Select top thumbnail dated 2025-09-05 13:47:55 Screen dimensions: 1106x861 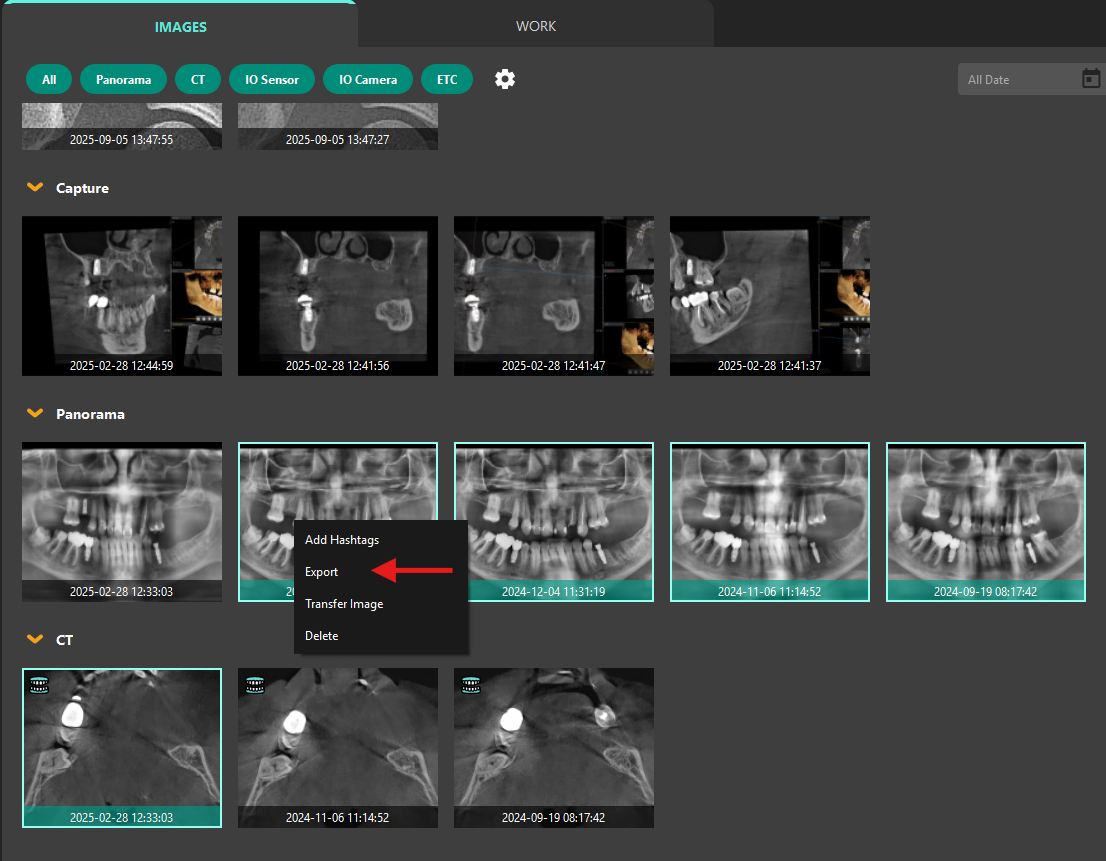pos(122,126)
